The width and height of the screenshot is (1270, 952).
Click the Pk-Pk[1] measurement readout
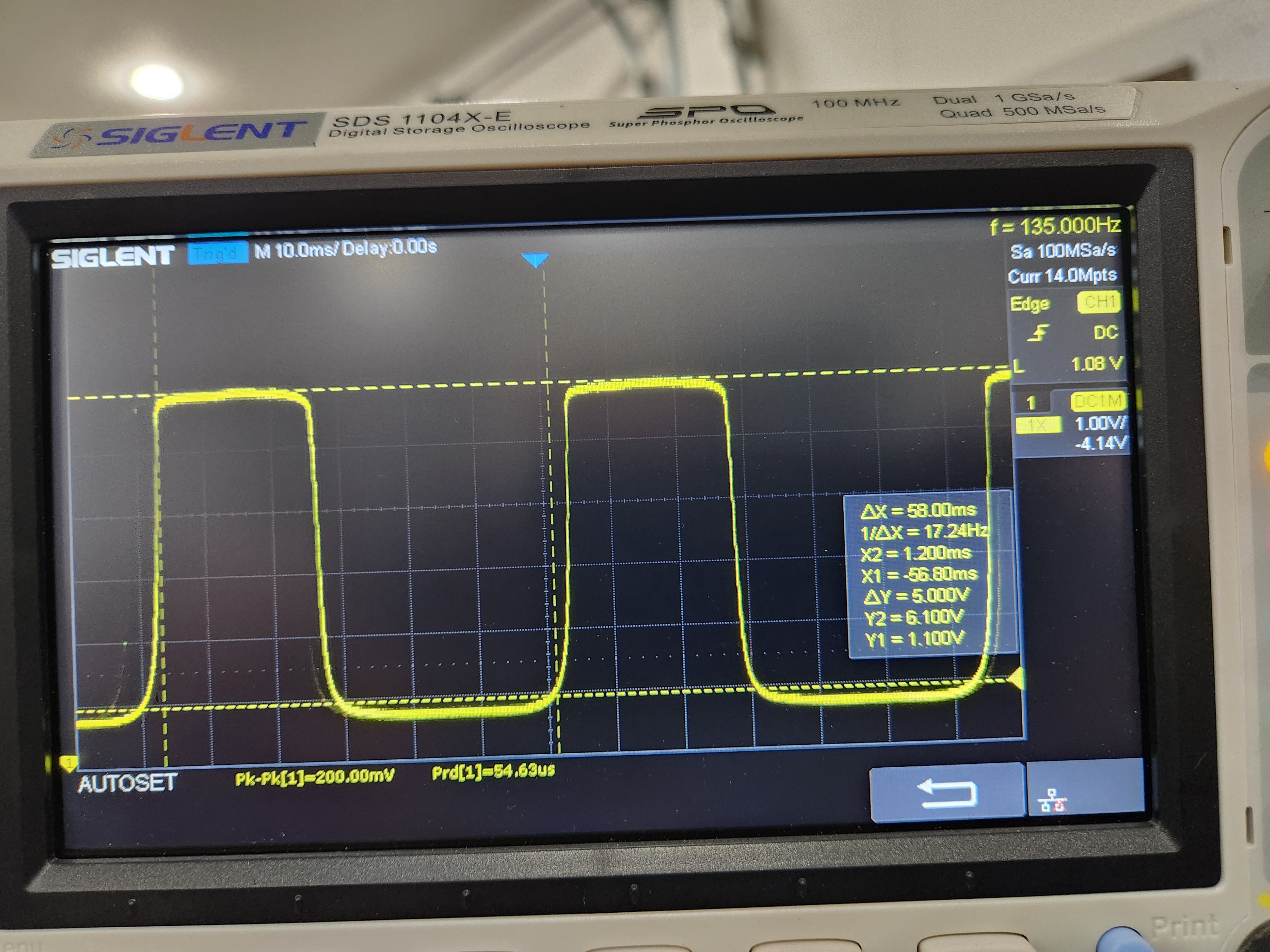315,777
